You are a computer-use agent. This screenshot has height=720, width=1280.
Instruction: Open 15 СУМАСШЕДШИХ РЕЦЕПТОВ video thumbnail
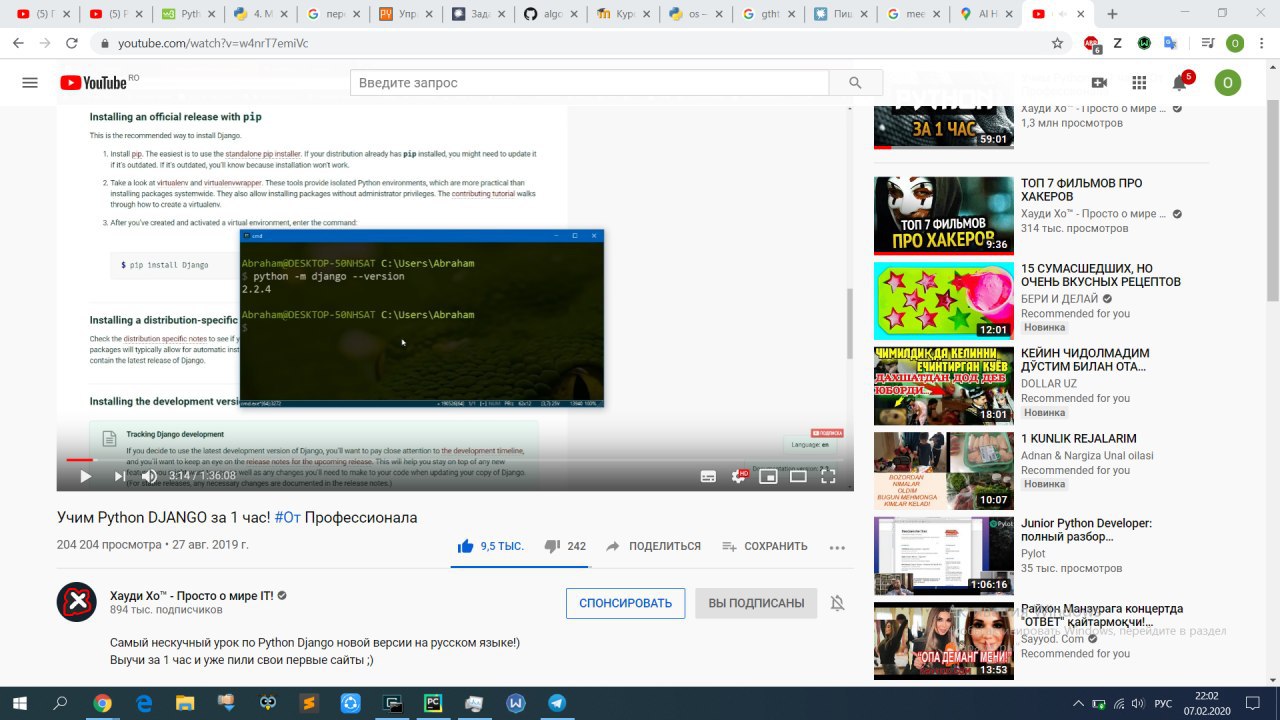(944, 300)
